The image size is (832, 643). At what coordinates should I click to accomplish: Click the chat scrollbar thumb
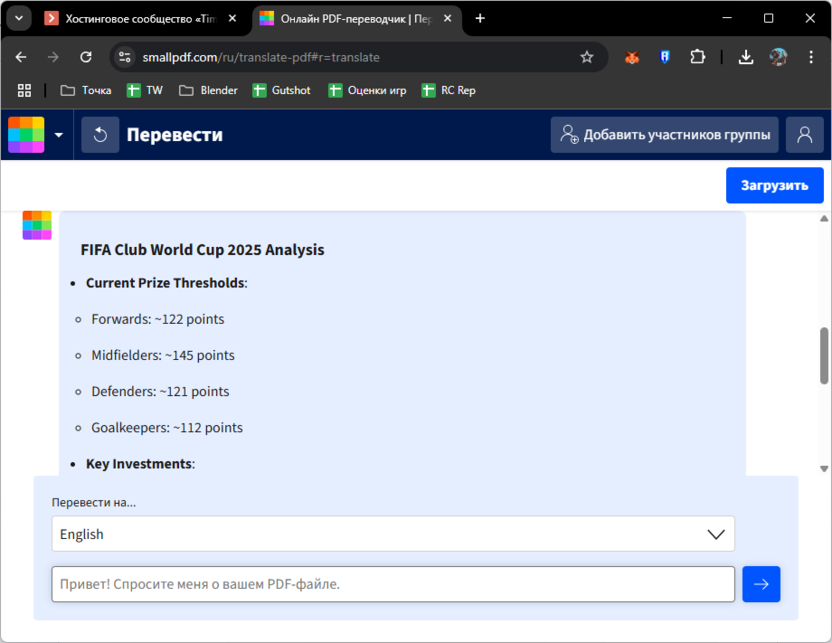824,355
